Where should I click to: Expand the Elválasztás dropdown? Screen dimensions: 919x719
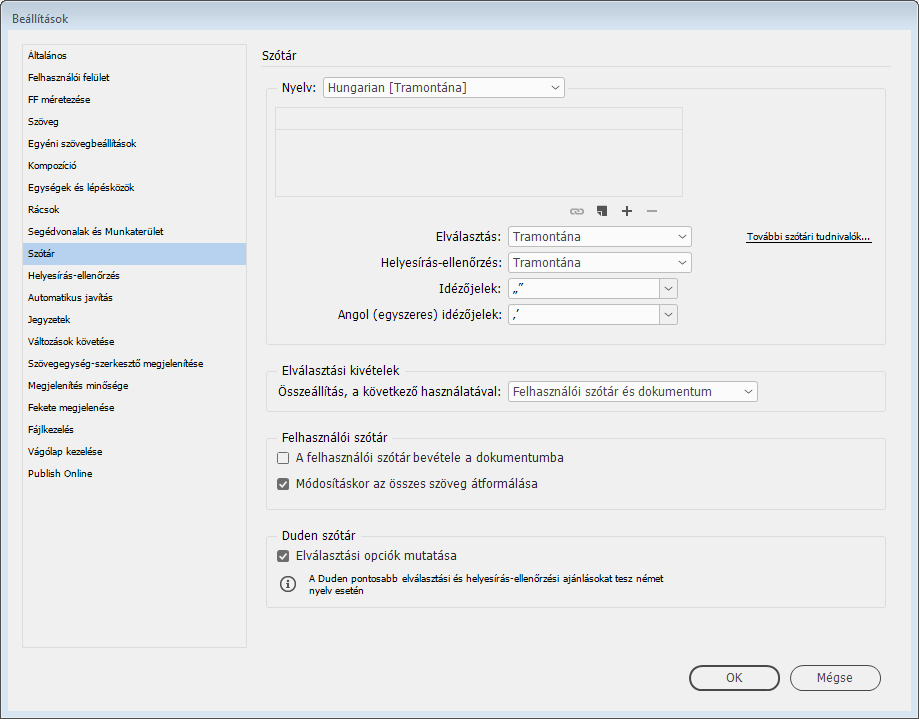[599, 237]
